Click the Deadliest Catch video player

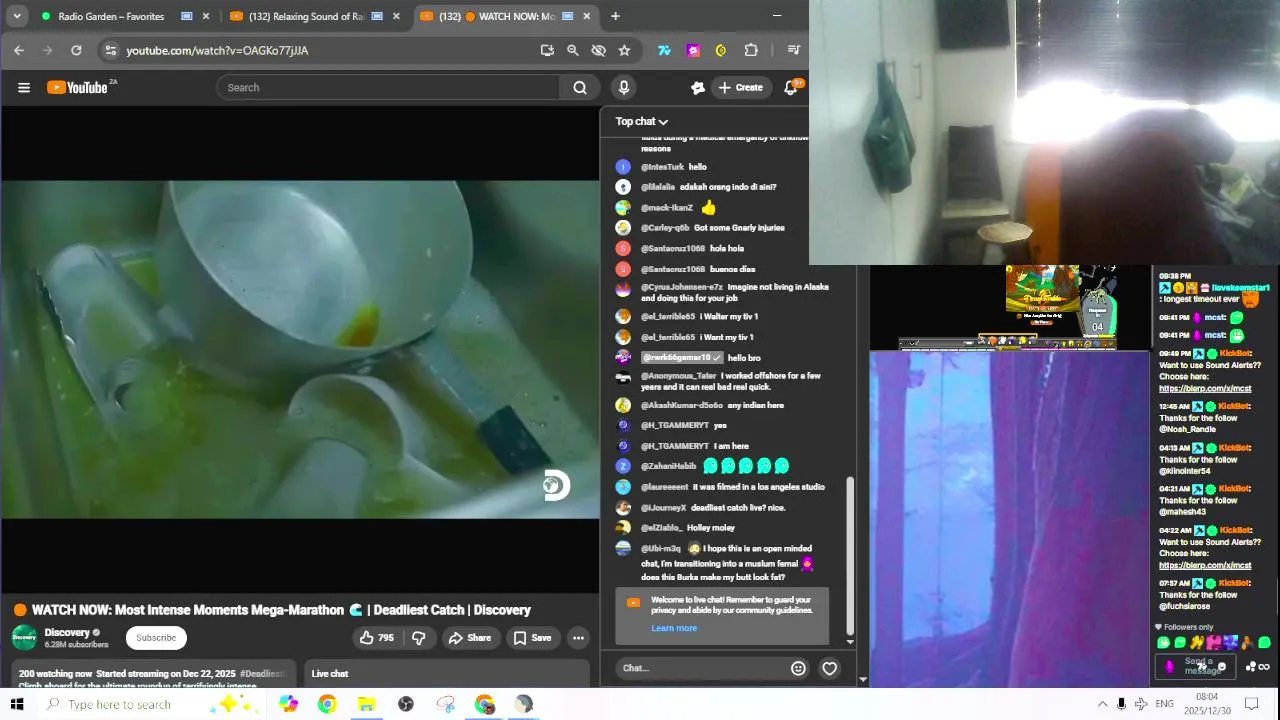(x=299, y=349)
